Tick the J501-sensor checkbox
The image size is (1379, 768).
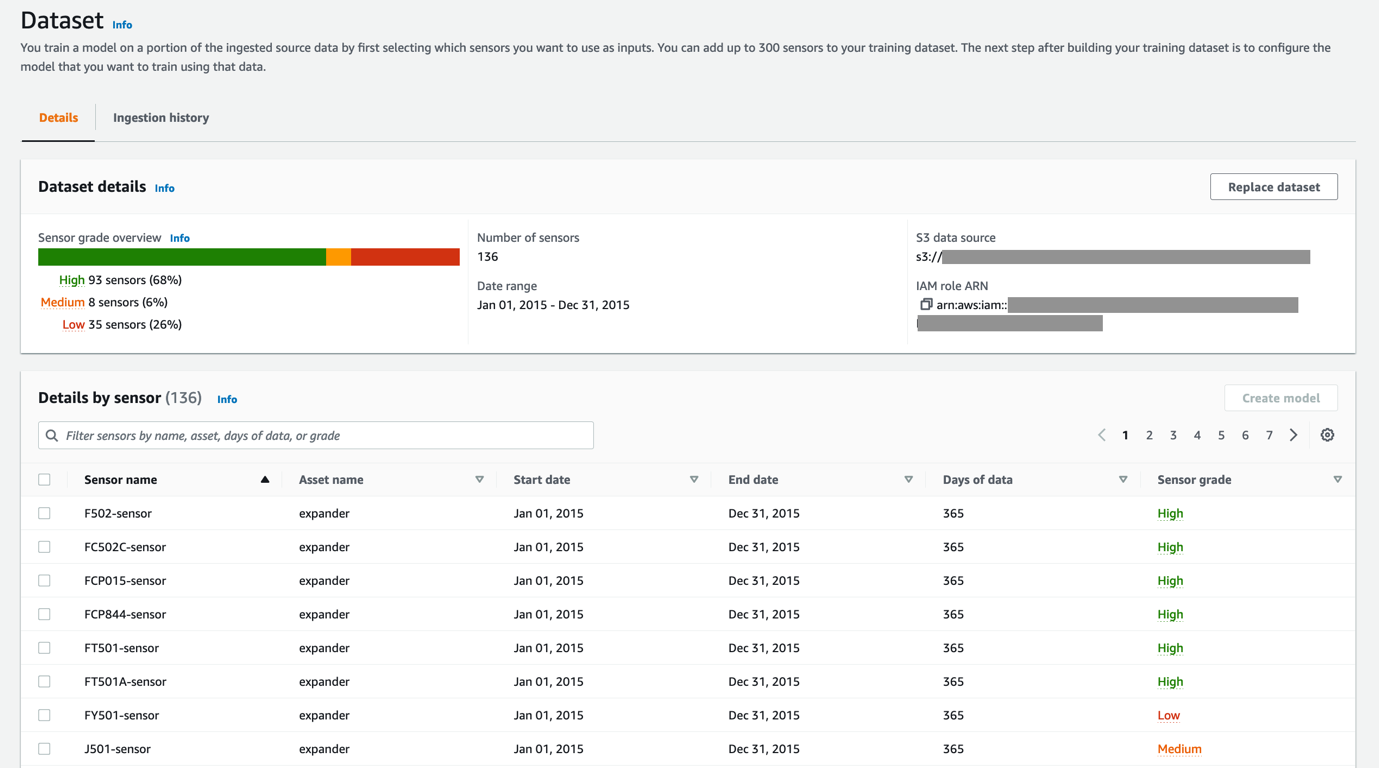(44, 749)
